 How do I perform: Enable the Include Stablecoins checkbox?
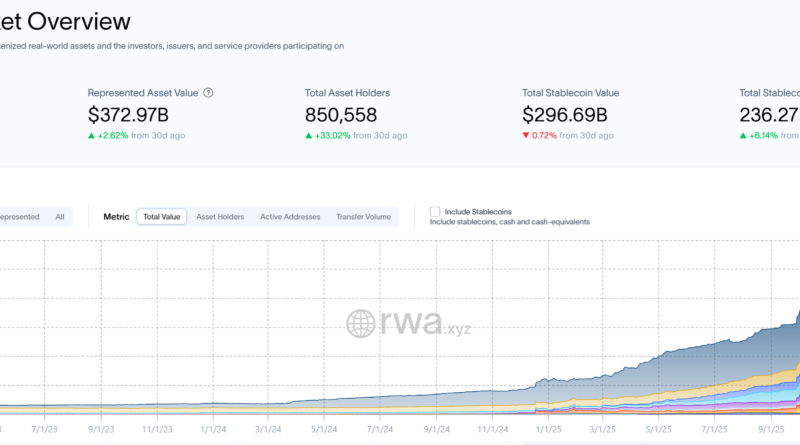(435, 211)
